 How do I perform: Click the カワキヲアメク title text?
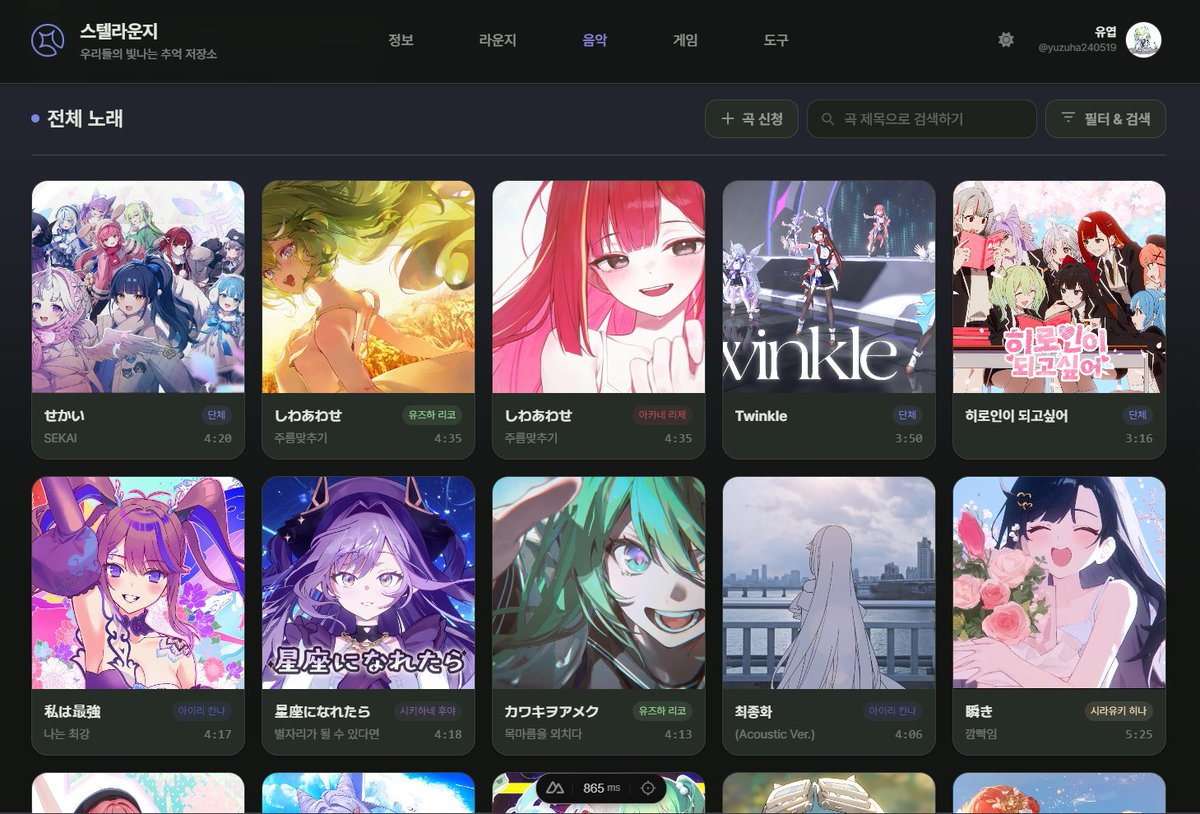click(552, 711)
